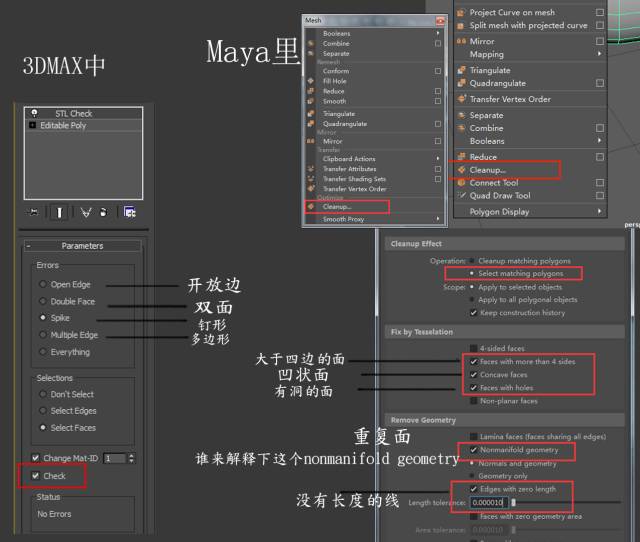The height and width of the screenshot is (542, 640).
Task: Open configure modifier sets icon
Action: (129, 212)
